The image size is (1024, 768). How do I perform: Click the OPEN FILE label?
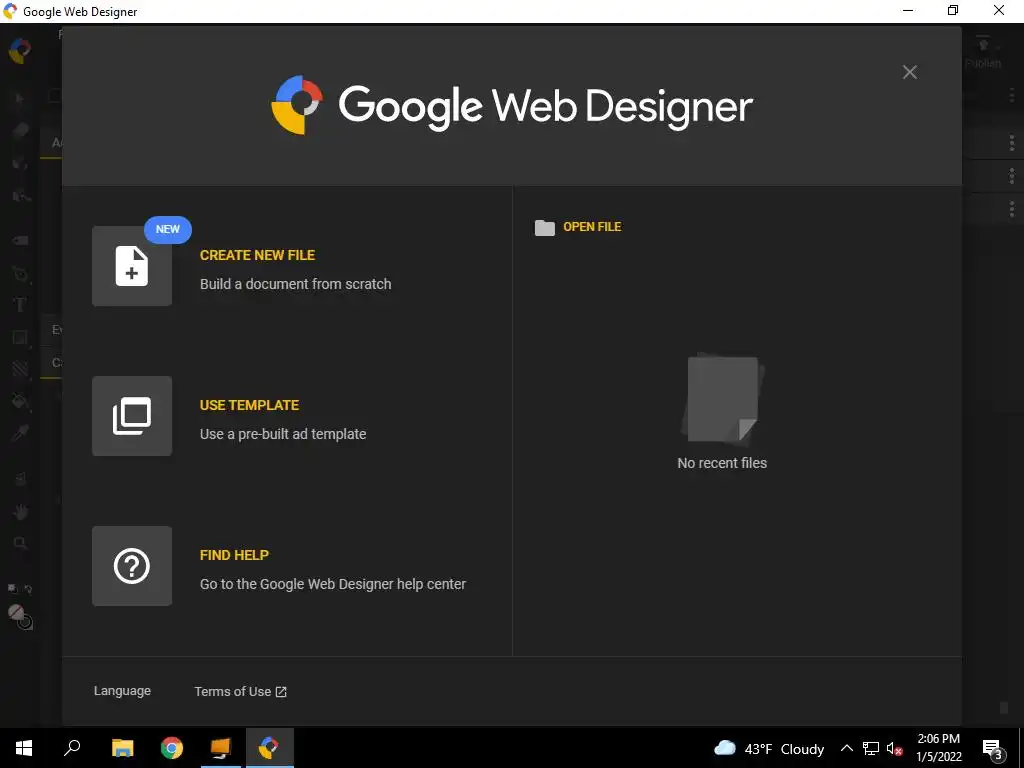click(x=592, y=227)
